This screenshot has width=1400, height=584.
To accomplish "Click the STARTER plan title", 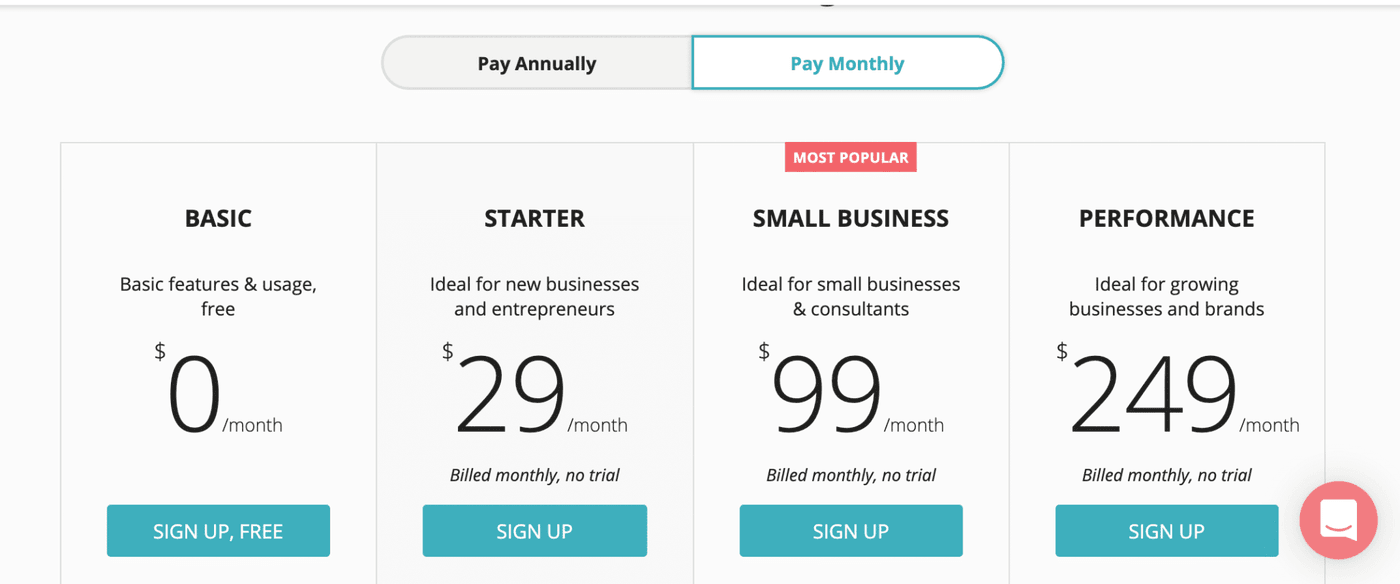I will [x=534, y=219].
